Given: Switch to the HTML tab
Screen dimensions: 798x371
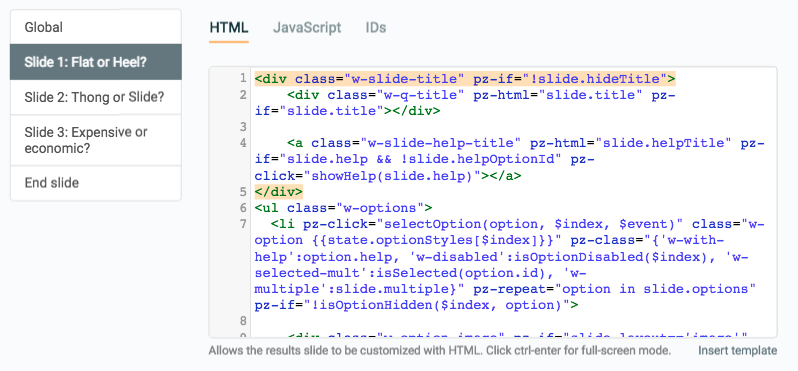Looking at the screenshot, I should tap(229, 27).
